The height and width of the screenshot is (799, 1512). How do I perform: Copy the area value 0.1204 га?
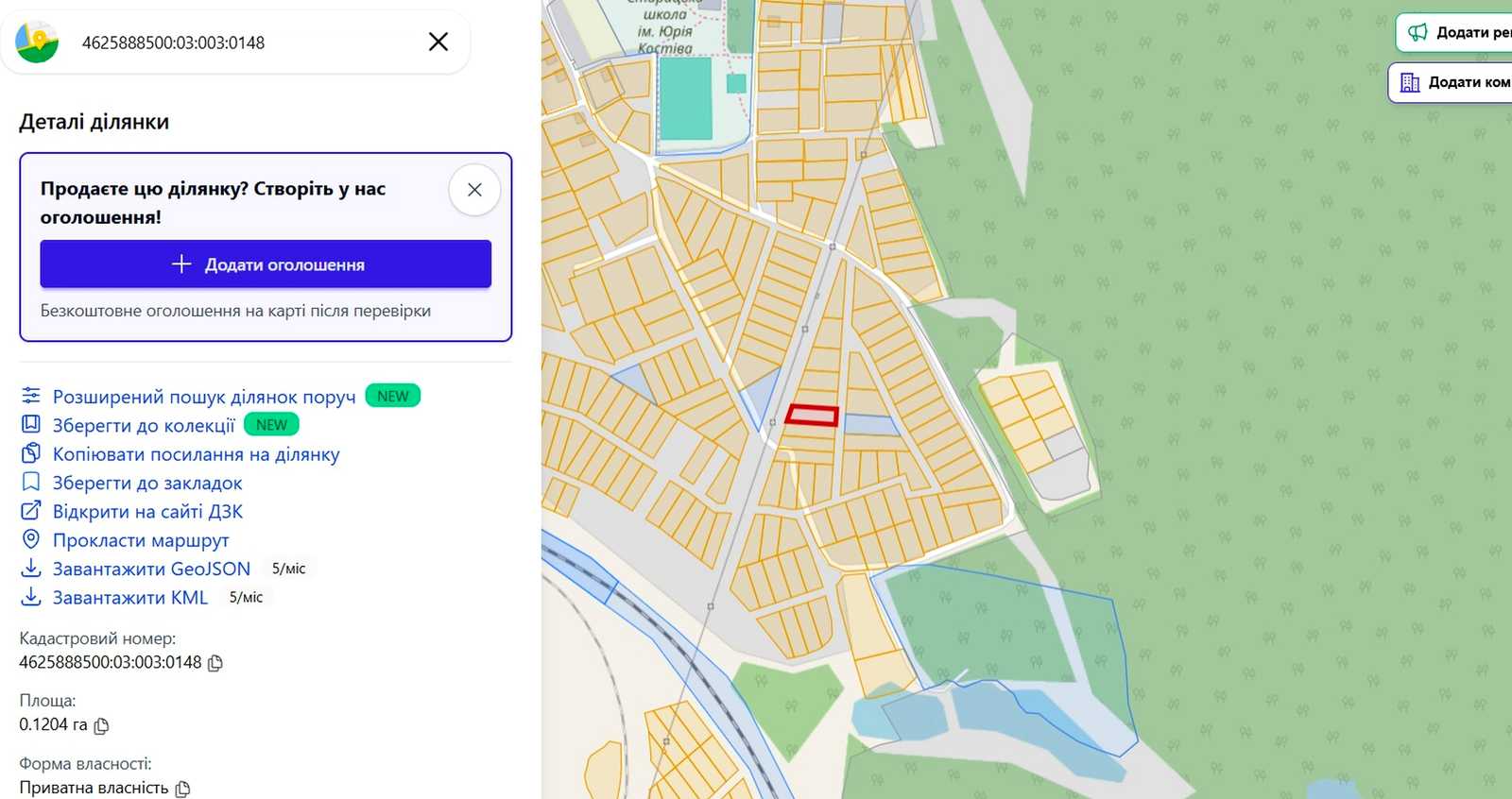[102, 725]
